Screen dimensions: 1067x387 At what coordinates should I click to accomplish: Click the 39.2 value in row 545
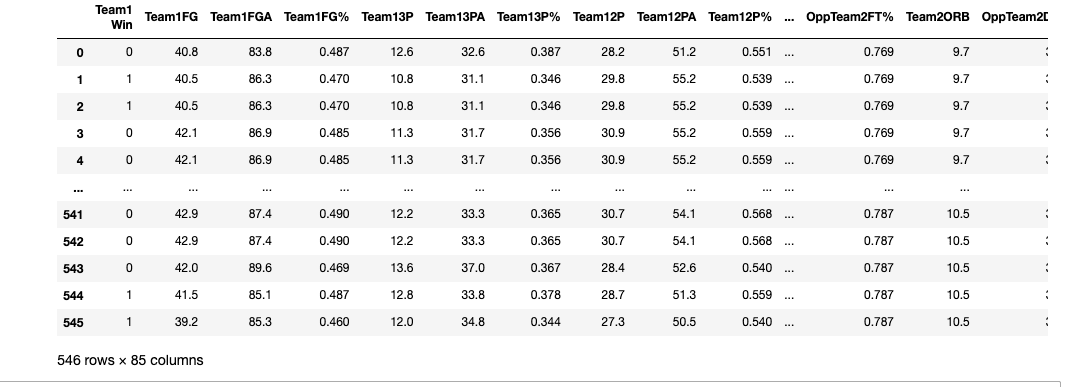click(186, 322)
